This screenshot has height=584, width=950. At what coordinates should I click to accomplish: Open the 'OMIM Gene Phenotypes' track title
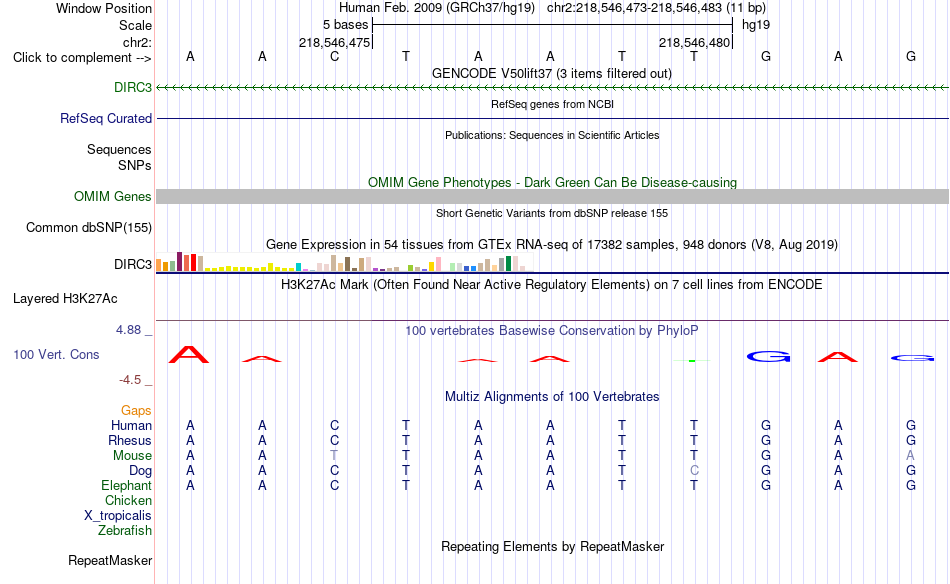(552, 182)
